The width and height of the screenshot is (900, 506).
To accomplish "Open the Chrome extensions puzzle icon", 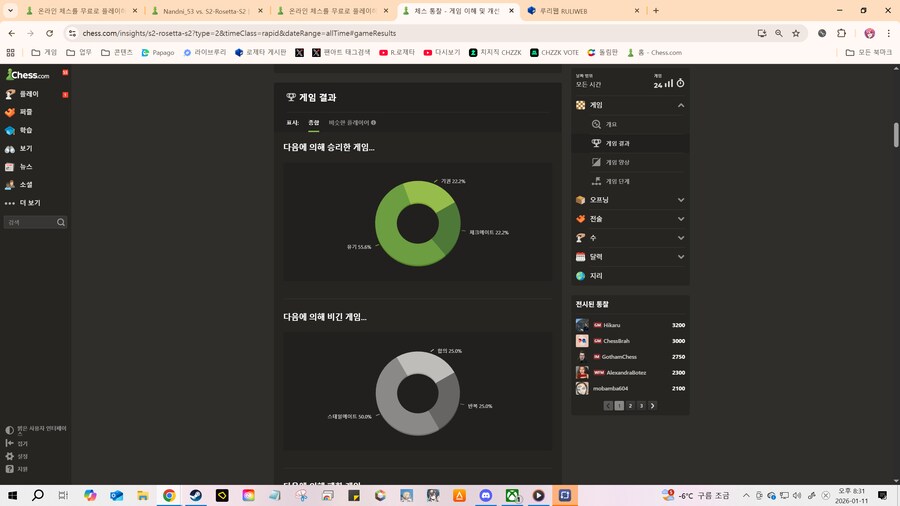I will 841,33.
